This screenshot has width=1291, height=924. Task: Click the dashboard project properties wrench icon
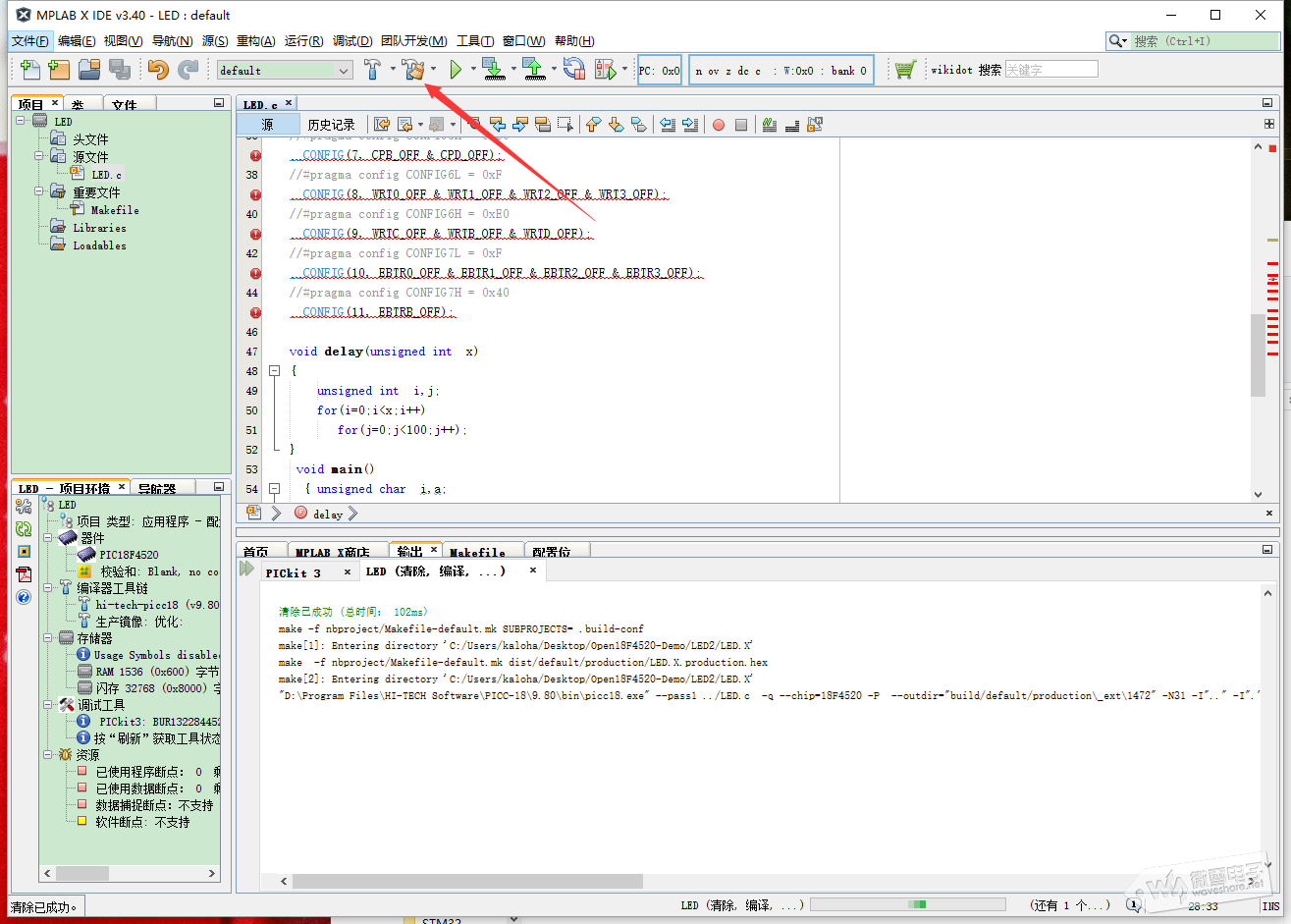[x=24, y=507]
